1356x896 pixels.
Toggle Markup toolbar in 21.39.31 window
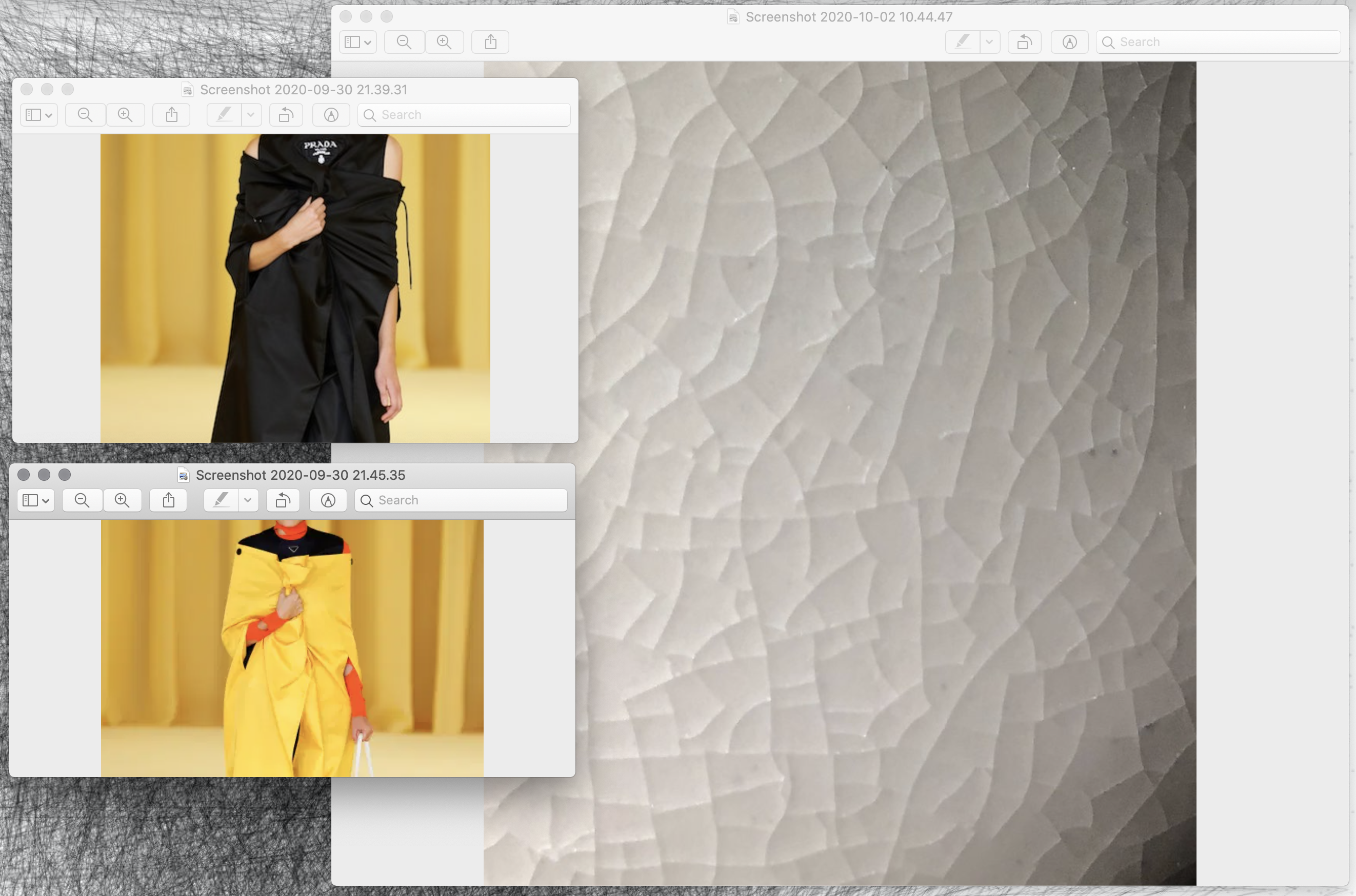(x=331, y=115)
